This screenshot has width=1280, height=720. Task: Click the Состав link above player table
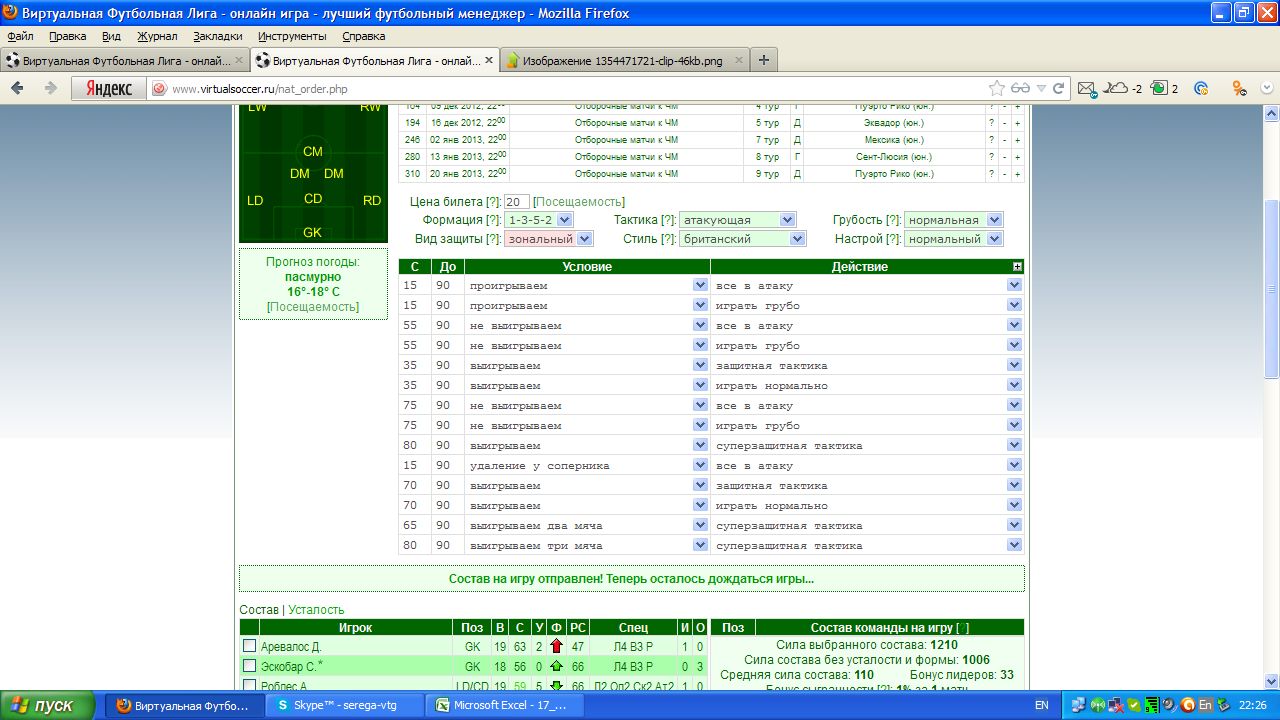(259, 609)
